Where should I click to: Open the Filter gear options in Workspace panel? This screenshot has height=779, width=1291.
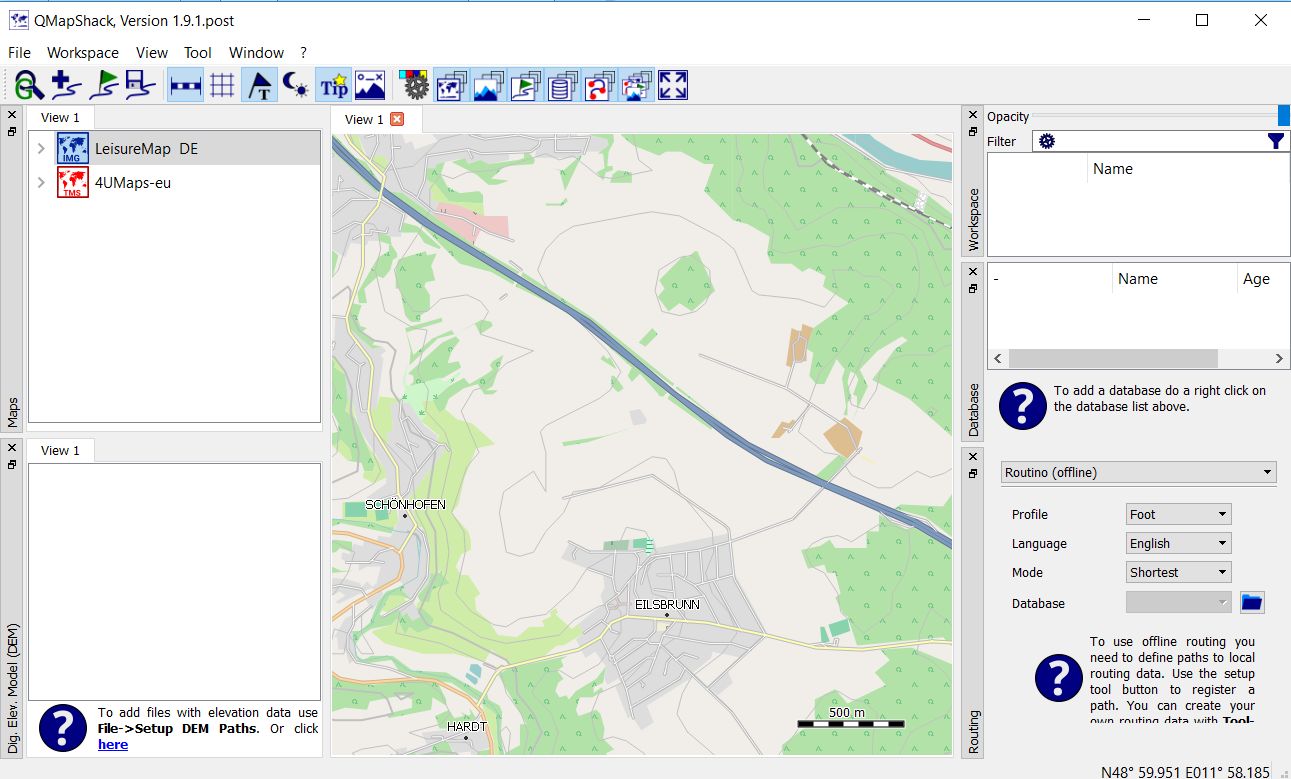coord(1046,141)
